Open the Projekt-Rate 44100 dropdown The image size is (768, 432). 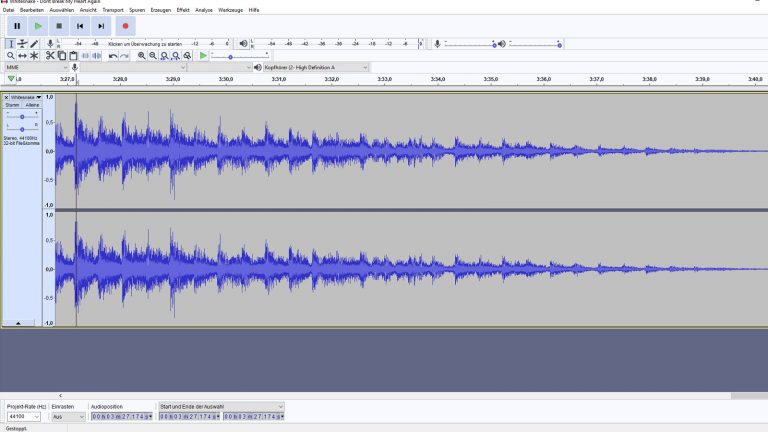23,416
